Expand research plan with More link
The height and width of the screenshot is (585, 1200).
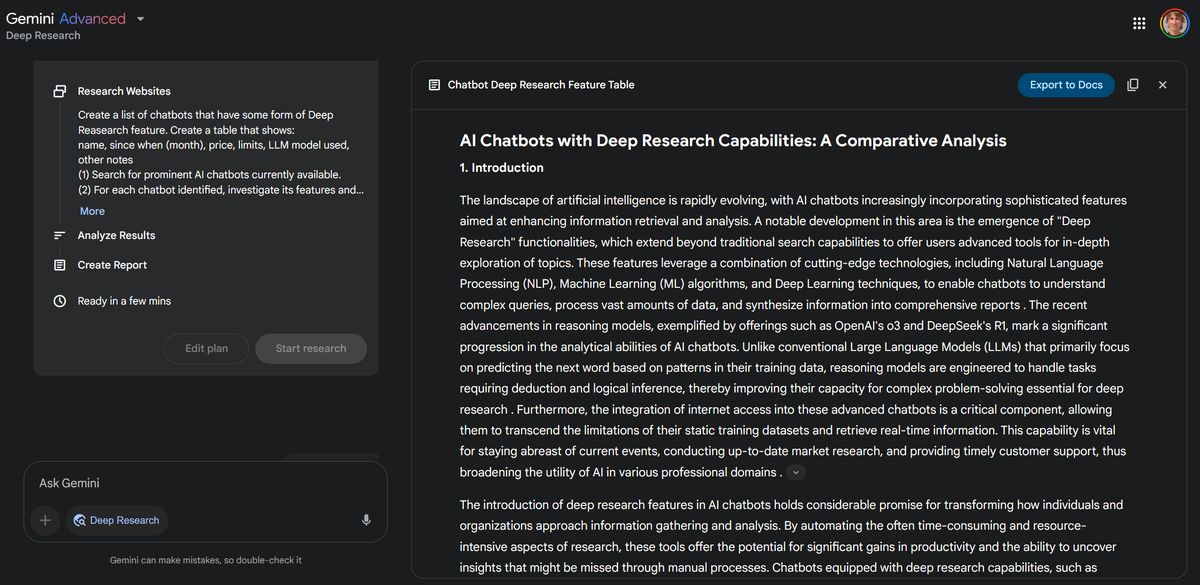(92, 211)
